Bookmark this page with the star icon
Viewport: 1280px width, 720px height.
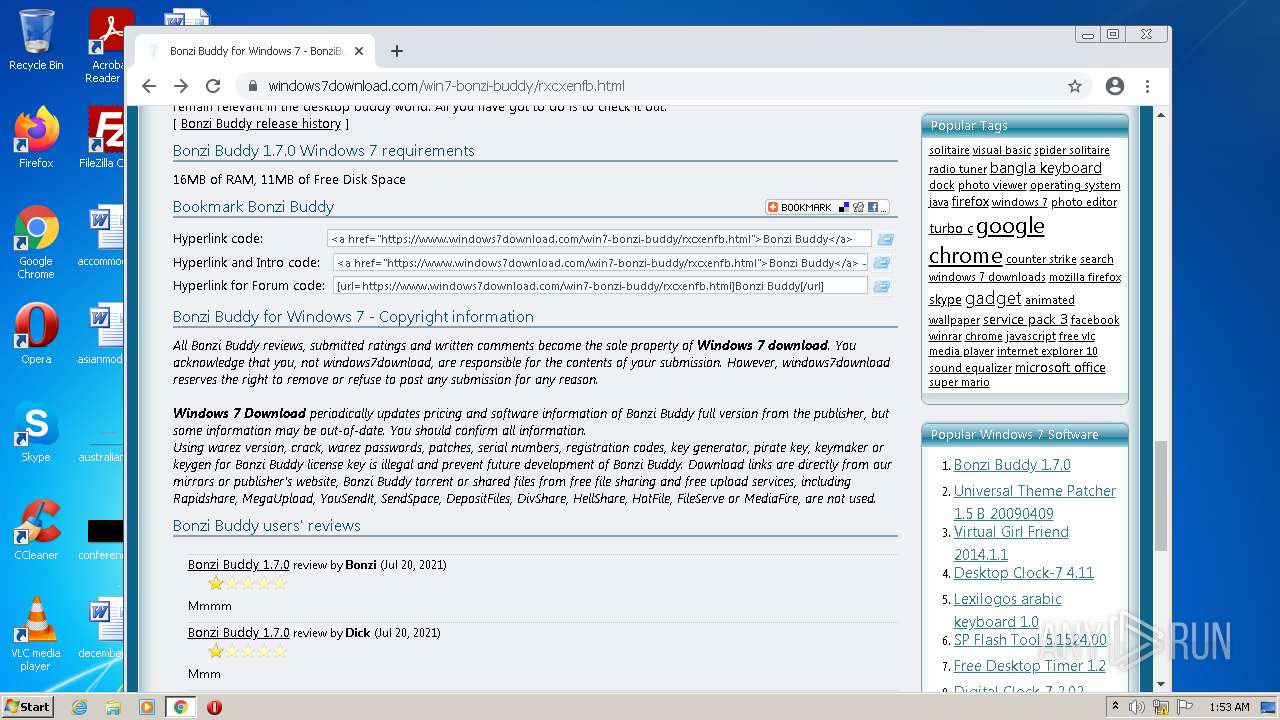[1075, 86]
